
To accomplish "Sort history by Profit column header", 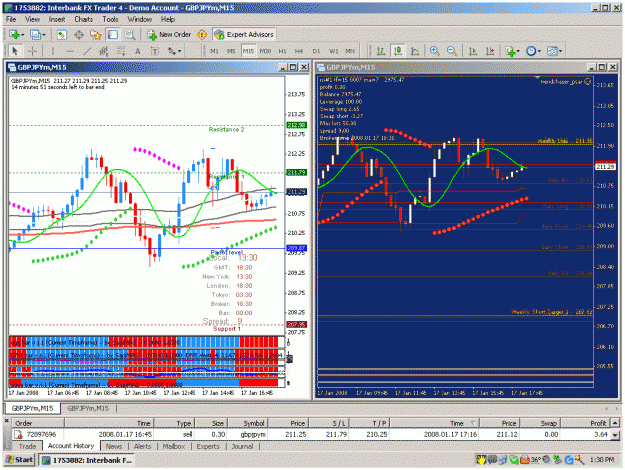I will (584, 423).
